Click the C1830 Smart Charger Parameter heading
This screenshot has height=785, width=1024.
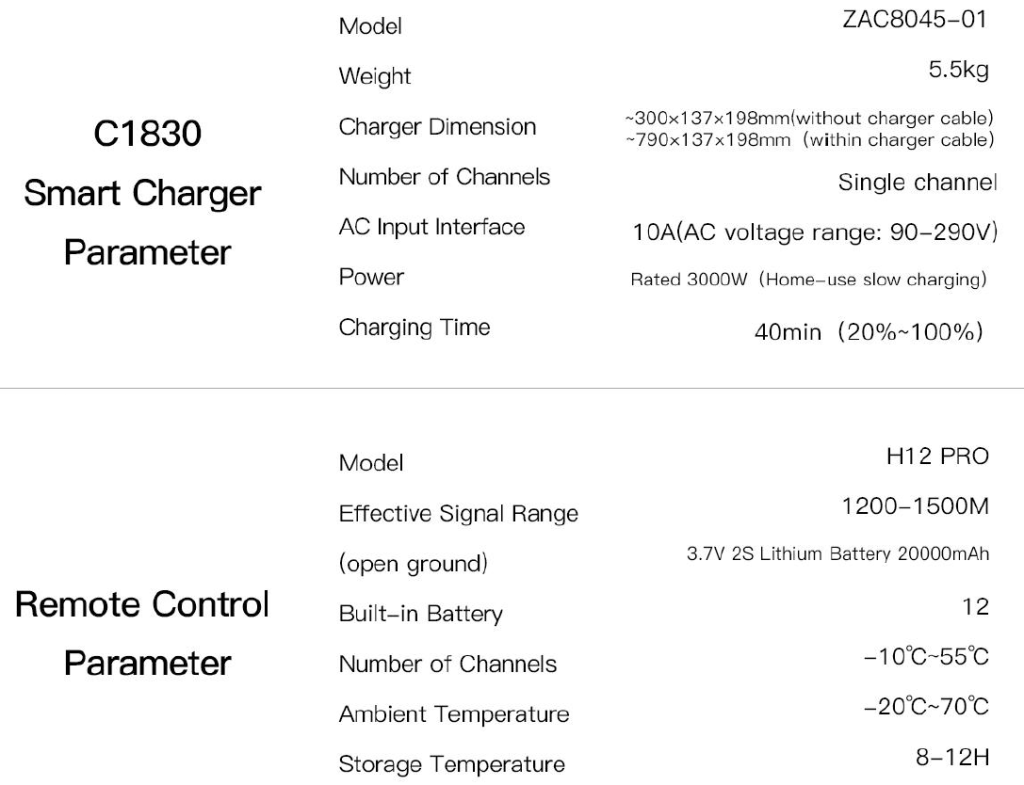(x=142, y=193)
